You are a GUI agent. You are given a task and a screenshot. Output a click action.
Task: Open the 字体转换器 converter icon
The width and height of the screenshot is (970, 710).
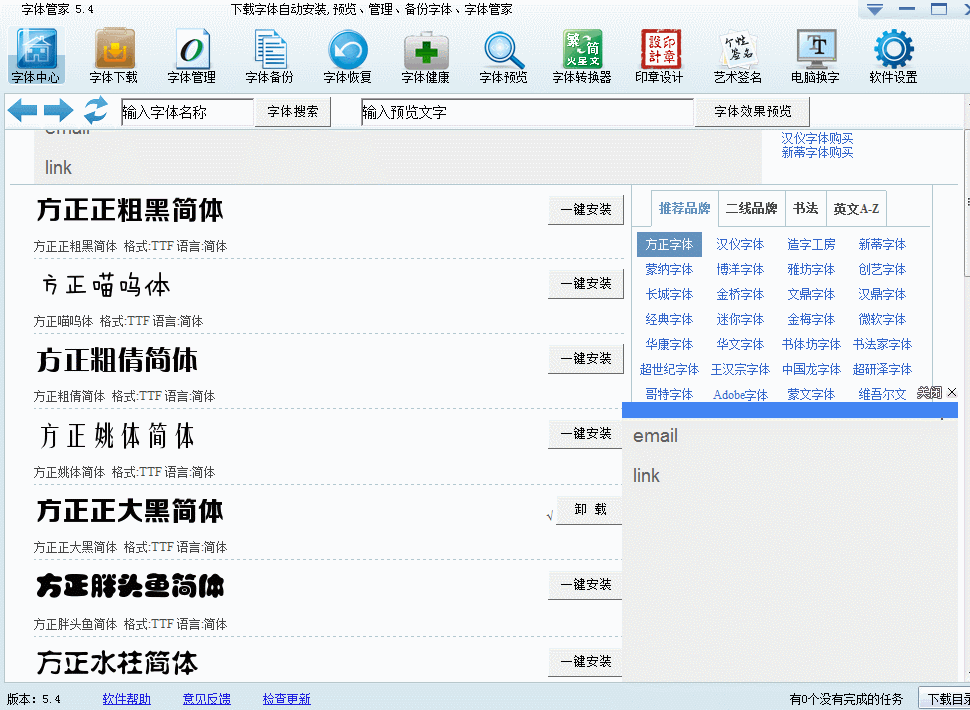tap(582, 55)
